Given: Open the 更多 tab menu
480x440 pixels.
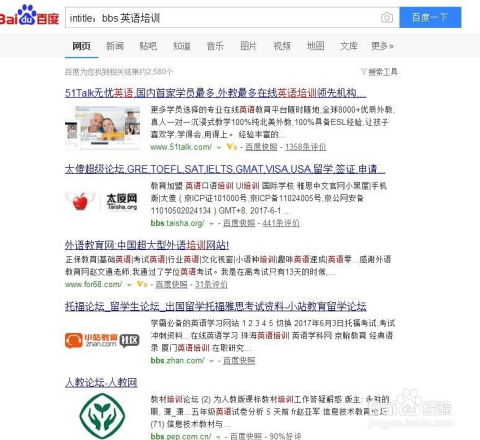Looking at the screenshot, I should (382, 46).
